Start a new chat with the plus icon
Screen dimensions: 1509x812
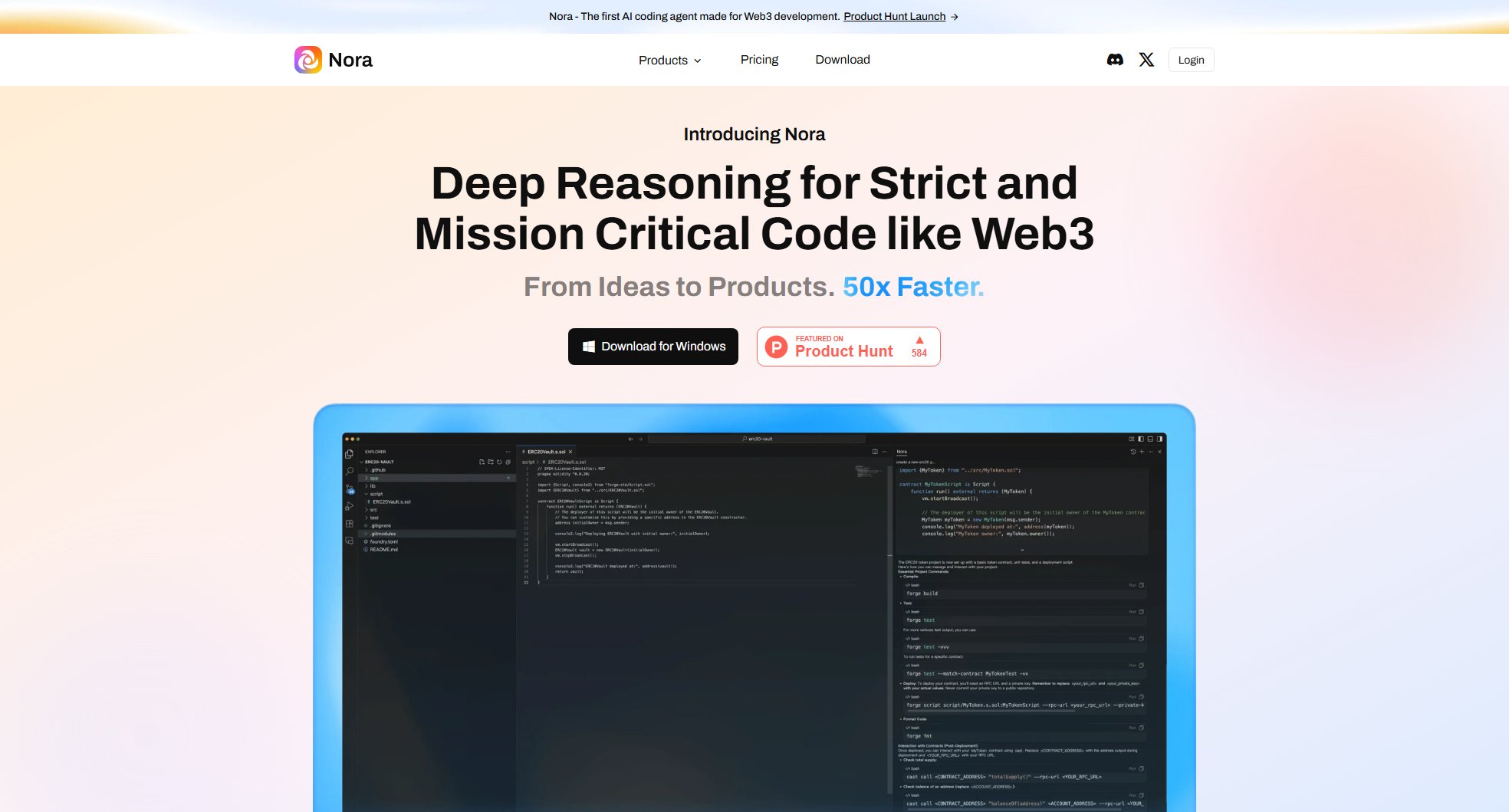pos(1142,452)
